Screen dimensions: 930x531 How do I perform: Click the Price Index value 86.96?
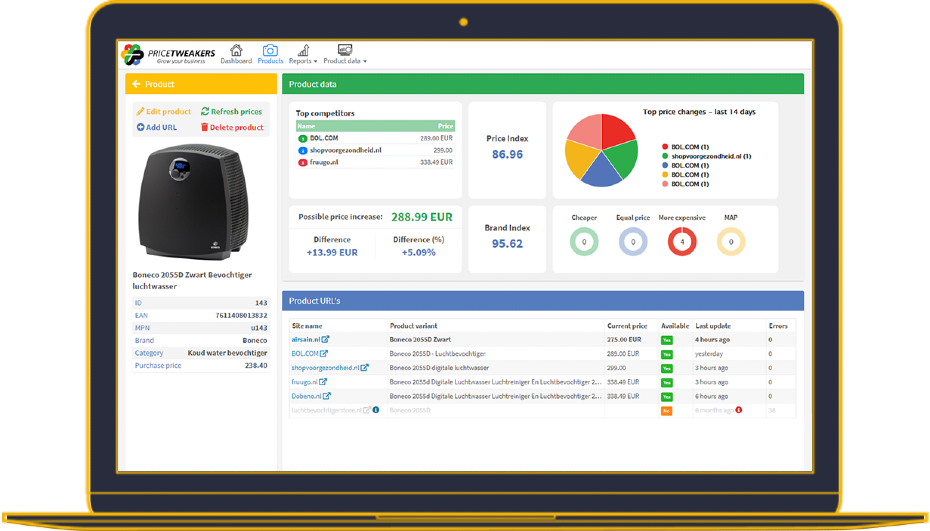tap(507, 155)
